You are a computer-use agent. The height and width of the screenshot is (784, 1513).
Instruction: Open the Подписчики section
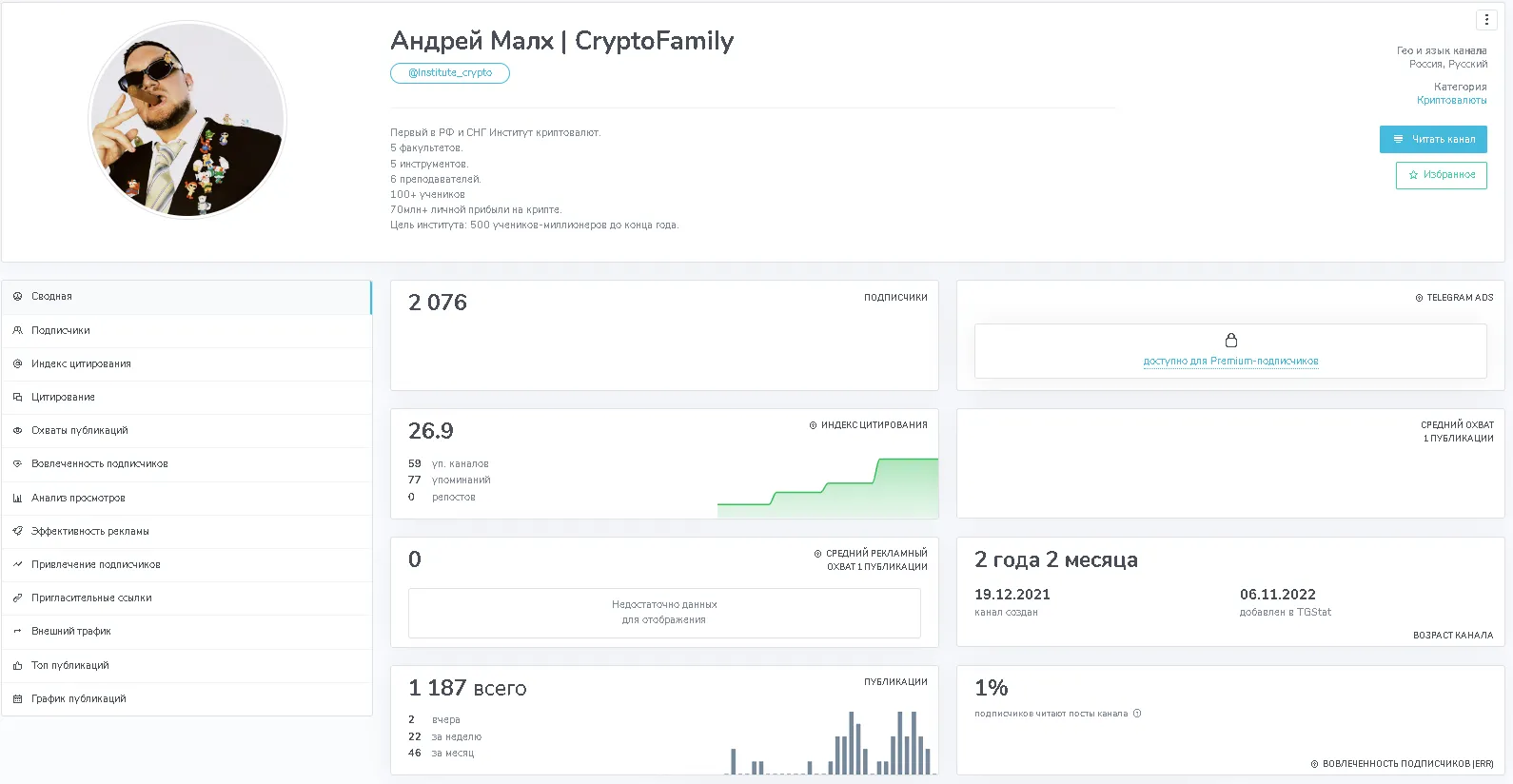click(187, 330)
